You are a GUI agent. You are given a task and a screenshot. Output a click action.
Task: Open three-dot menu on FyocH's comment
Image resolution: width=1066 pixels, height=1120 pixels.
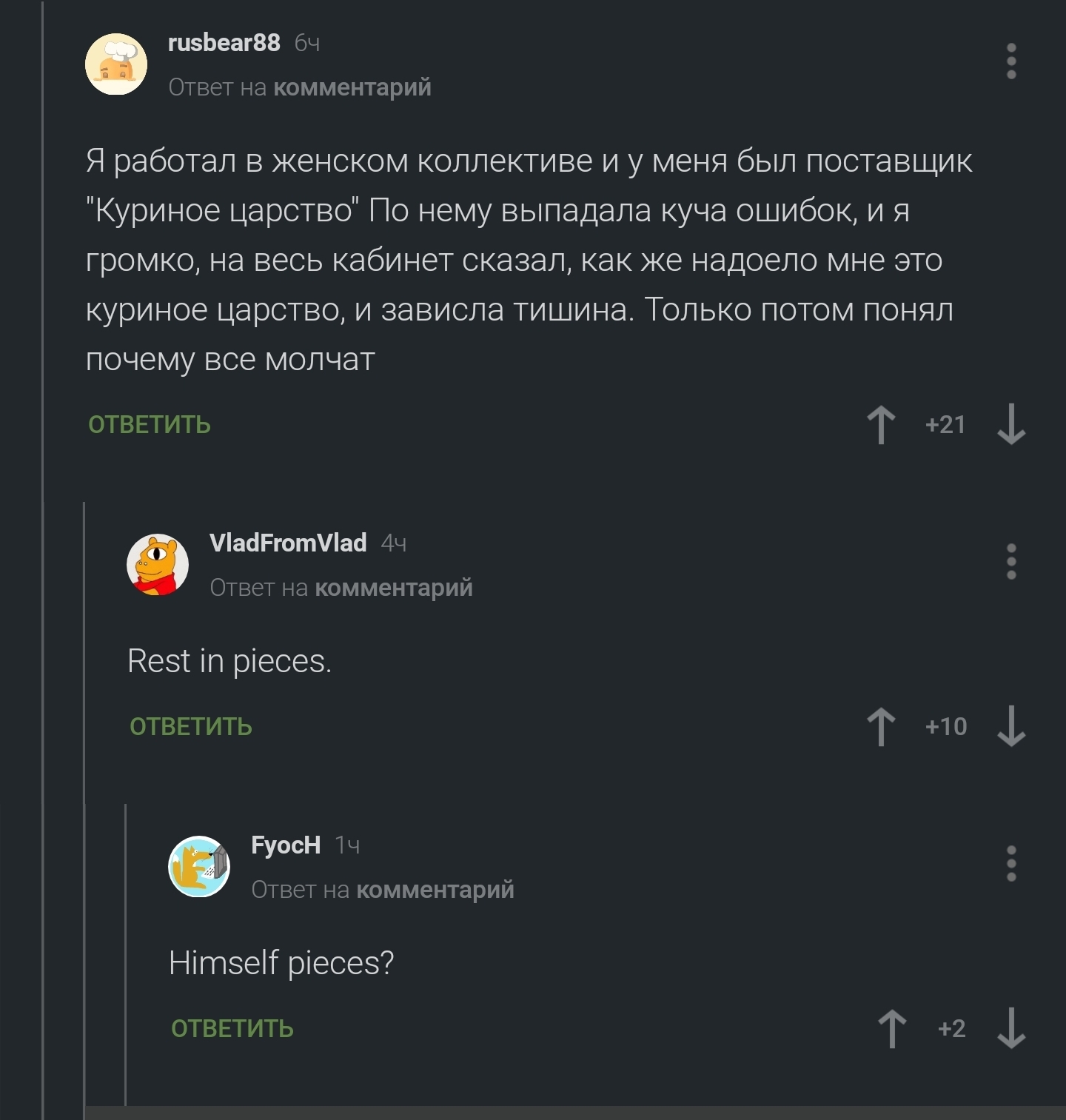coord(1011,864)
